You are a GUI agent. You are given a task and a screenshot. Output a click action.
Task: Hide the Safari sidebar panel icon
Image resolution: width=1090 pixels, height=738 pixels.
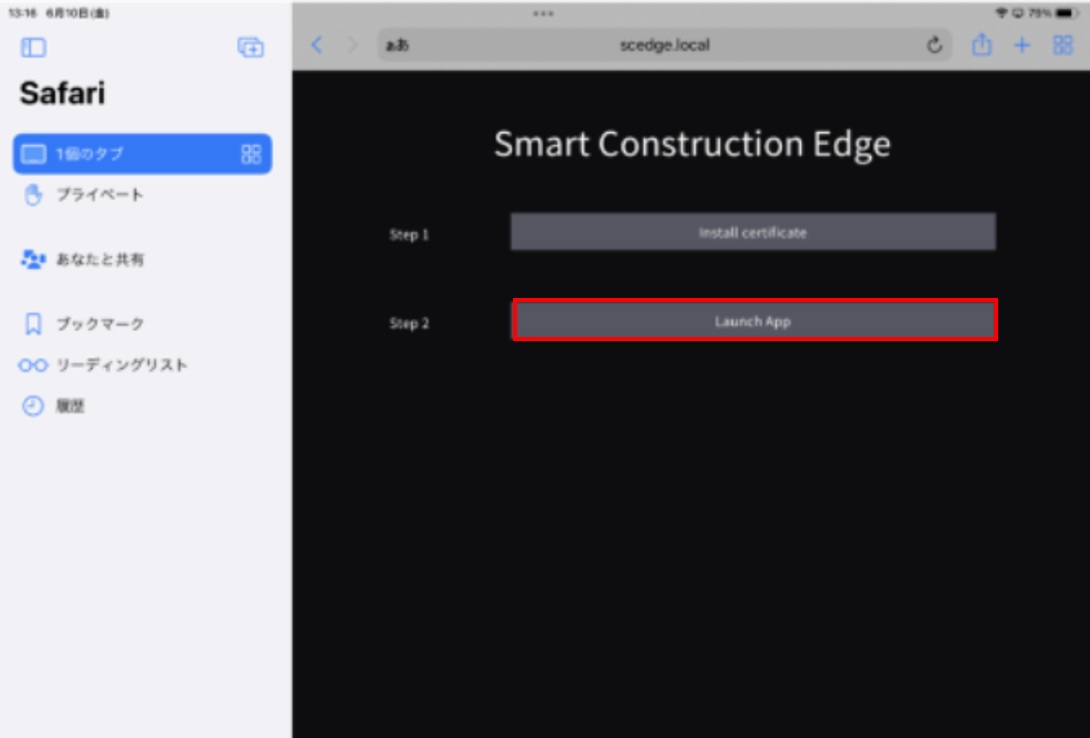point(33,47)
